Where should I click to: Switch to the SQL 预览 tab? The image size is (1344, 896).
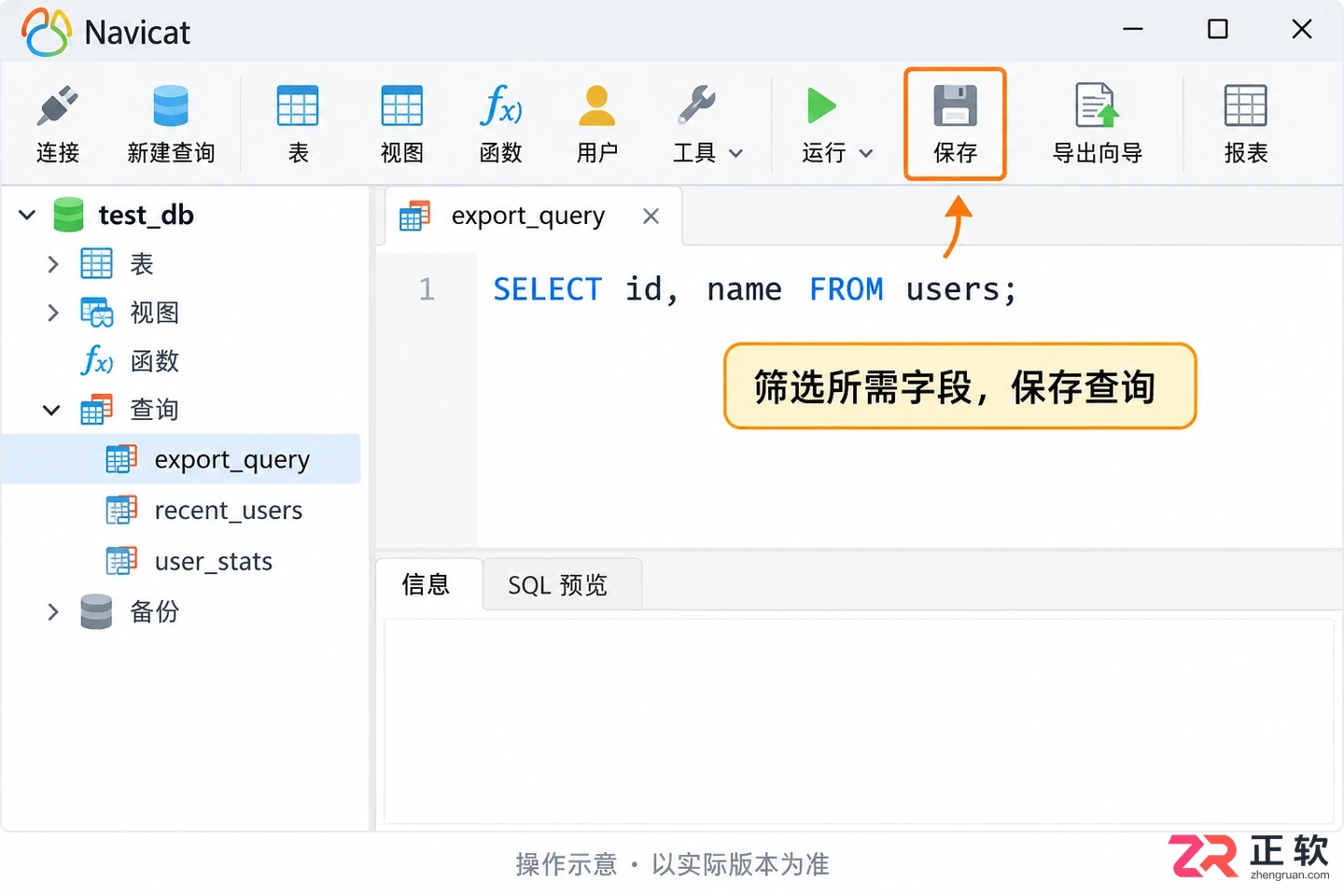562,585
